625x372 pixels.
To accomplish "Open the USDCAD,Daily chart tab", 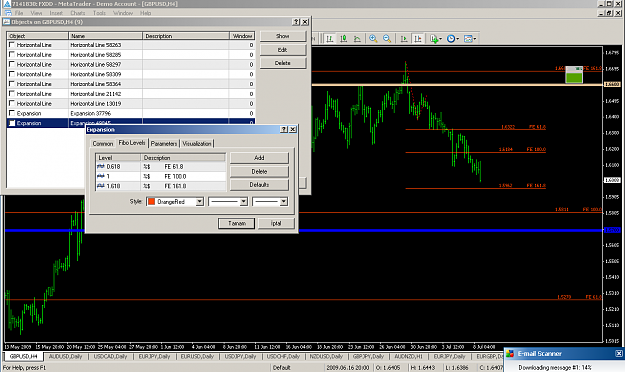I will (x=110, y=356).
